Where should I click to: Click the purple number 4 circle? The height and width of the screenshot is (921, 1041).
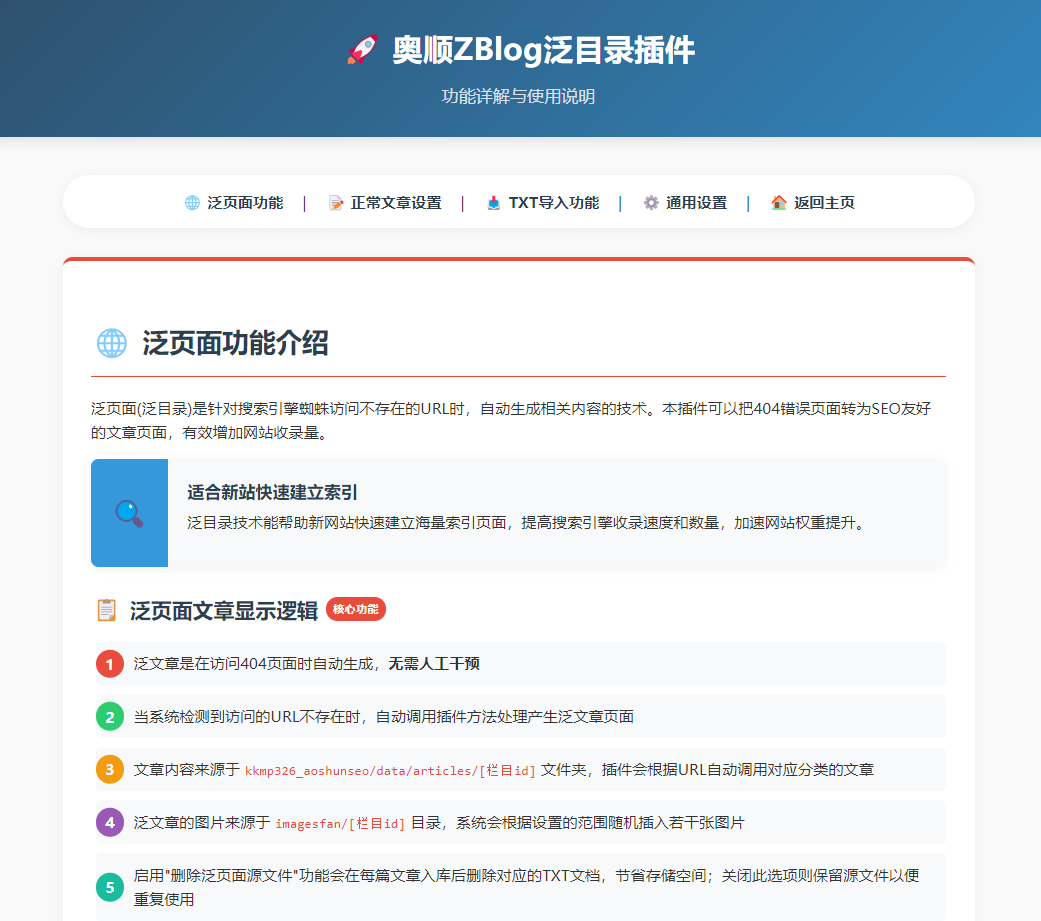point(110,823)
